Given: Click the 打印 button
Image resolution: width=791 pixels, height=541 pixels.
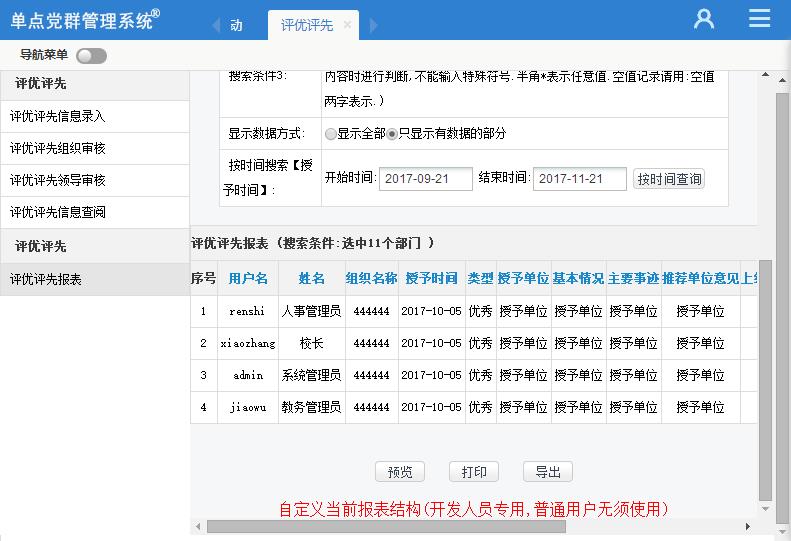Looking at the screenshot, I should (474, 472).
